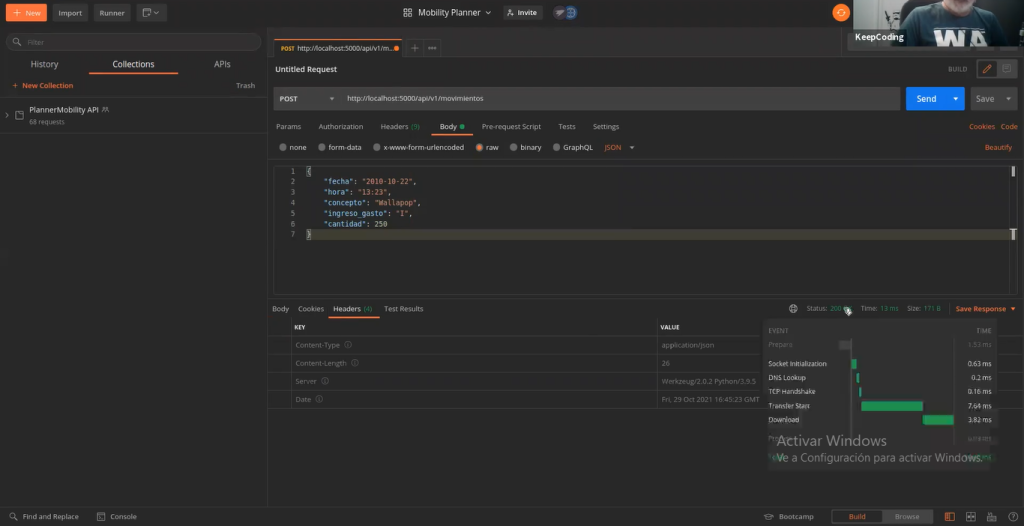Open request Settings tab

point(605,126)
